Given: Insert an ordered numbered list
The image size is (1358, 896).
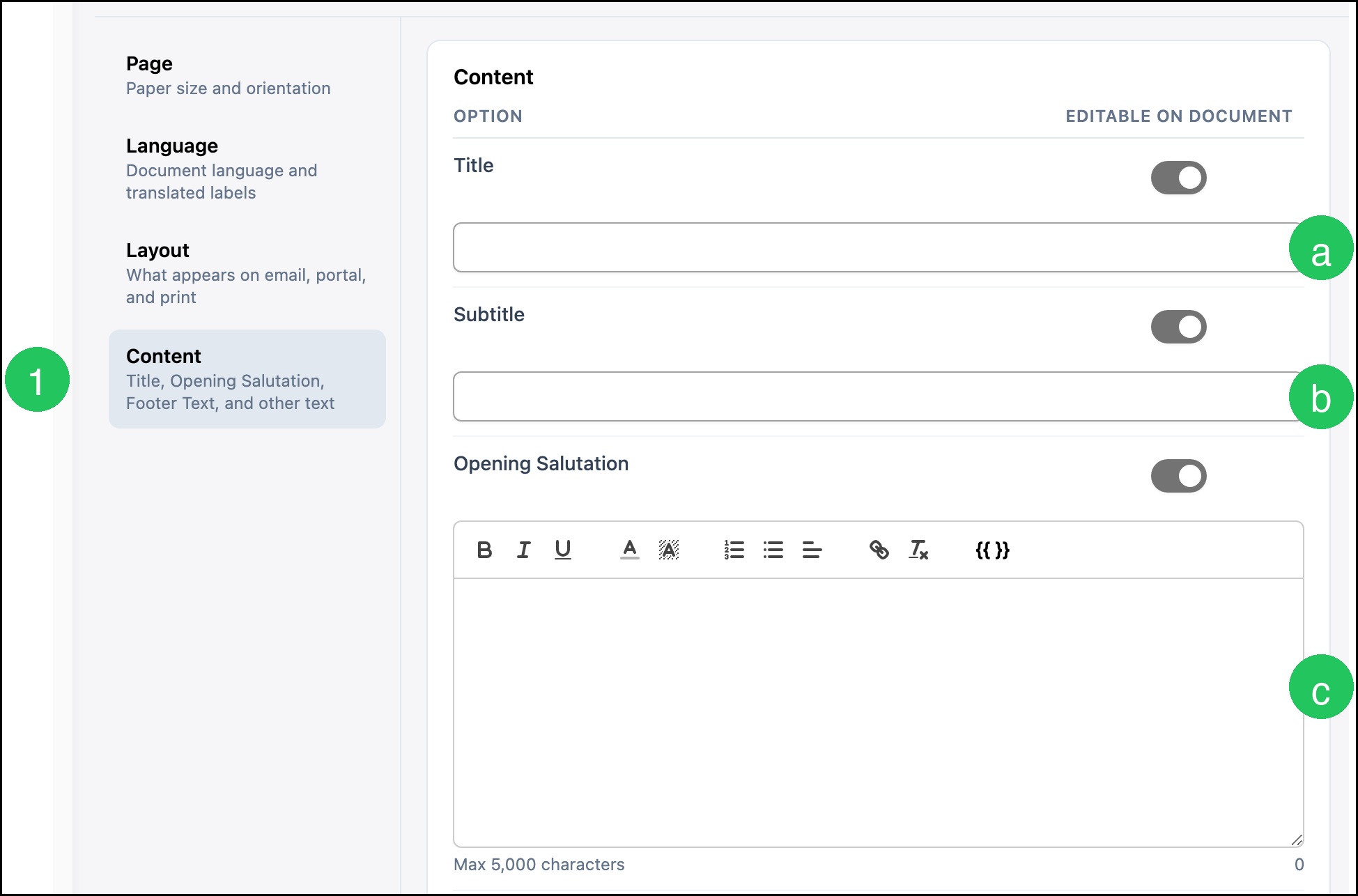Looking at the screenshot, I should coord(734,550).
